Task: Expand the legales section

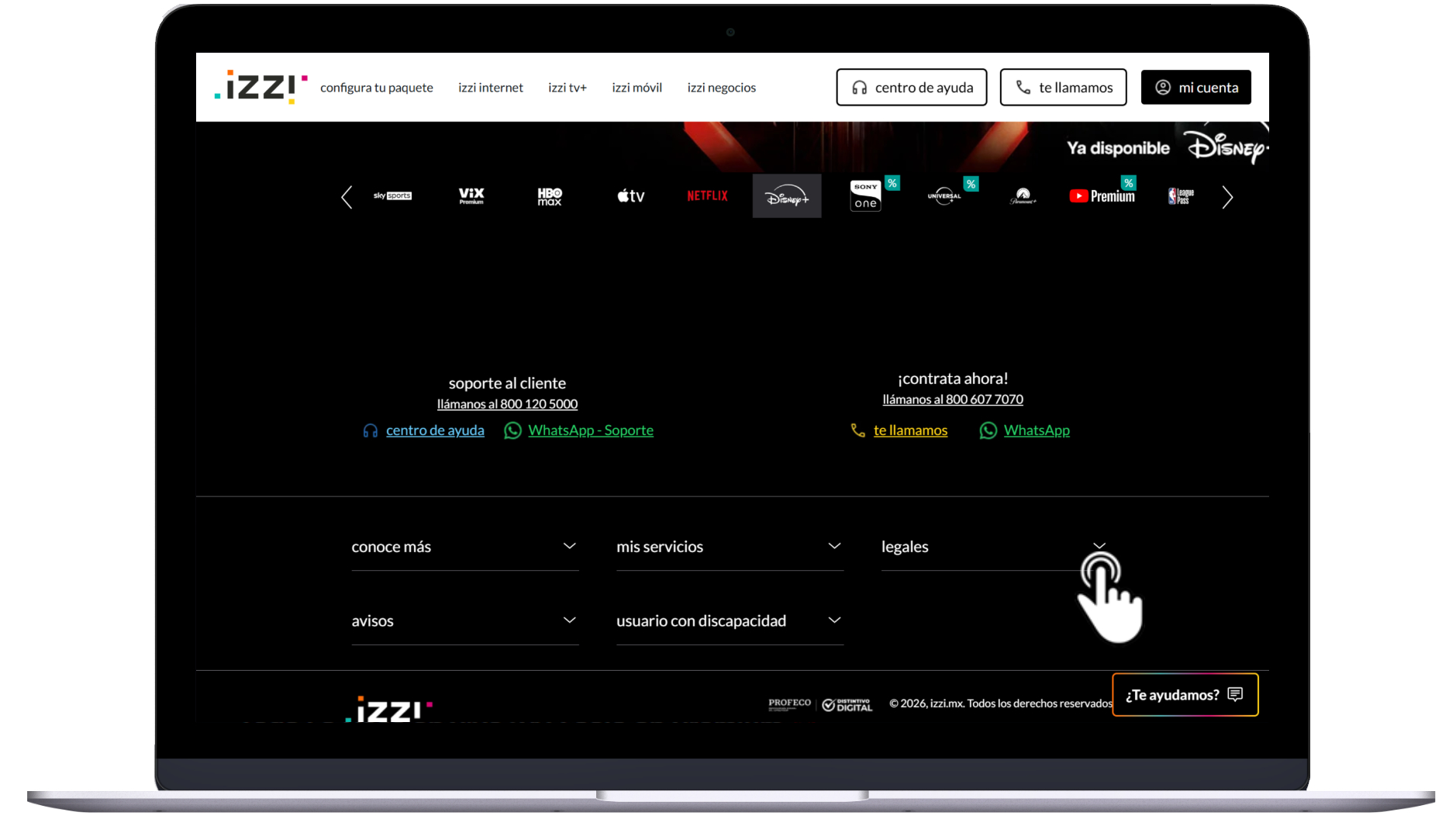Action: click(x=995, y=547)
